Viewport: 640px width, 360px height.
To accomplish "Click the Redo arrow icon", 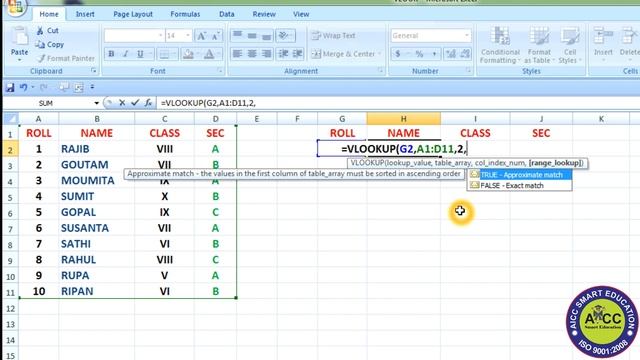I will [x=43, y=87].
